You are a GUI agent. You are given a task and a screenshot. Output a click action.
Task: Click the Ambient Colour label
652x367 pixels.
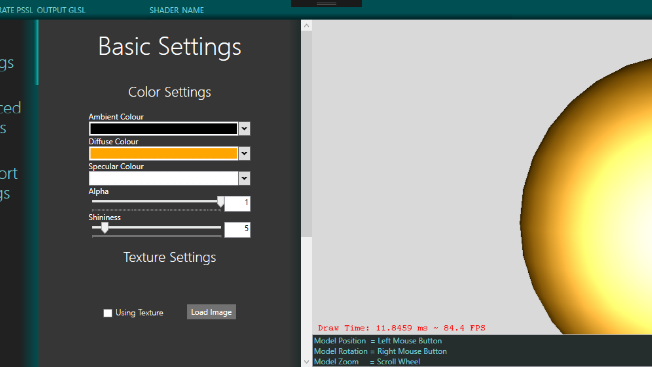pos(116,117)
